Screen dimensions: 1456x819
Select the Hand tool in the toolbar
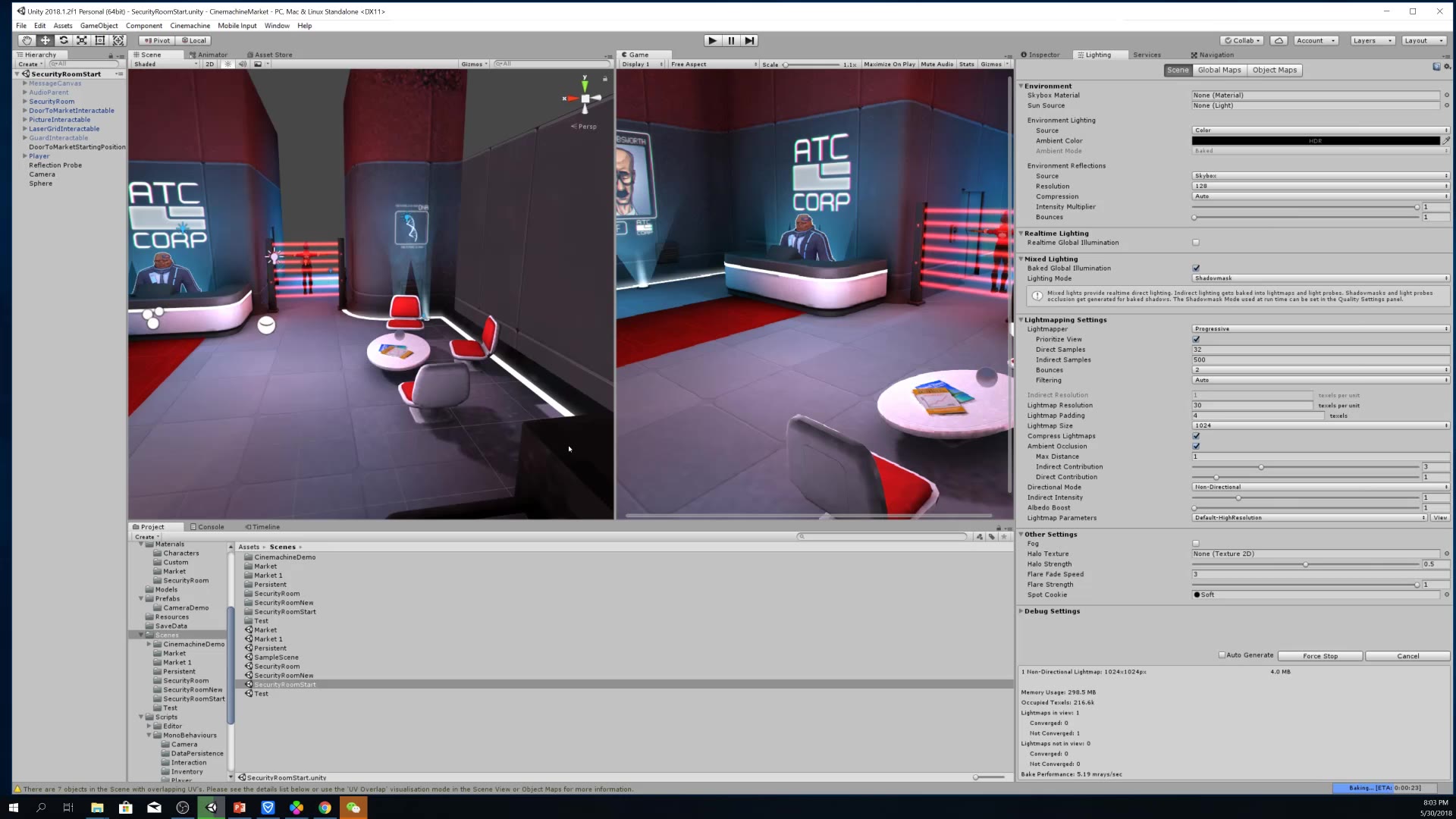point(27,40)
